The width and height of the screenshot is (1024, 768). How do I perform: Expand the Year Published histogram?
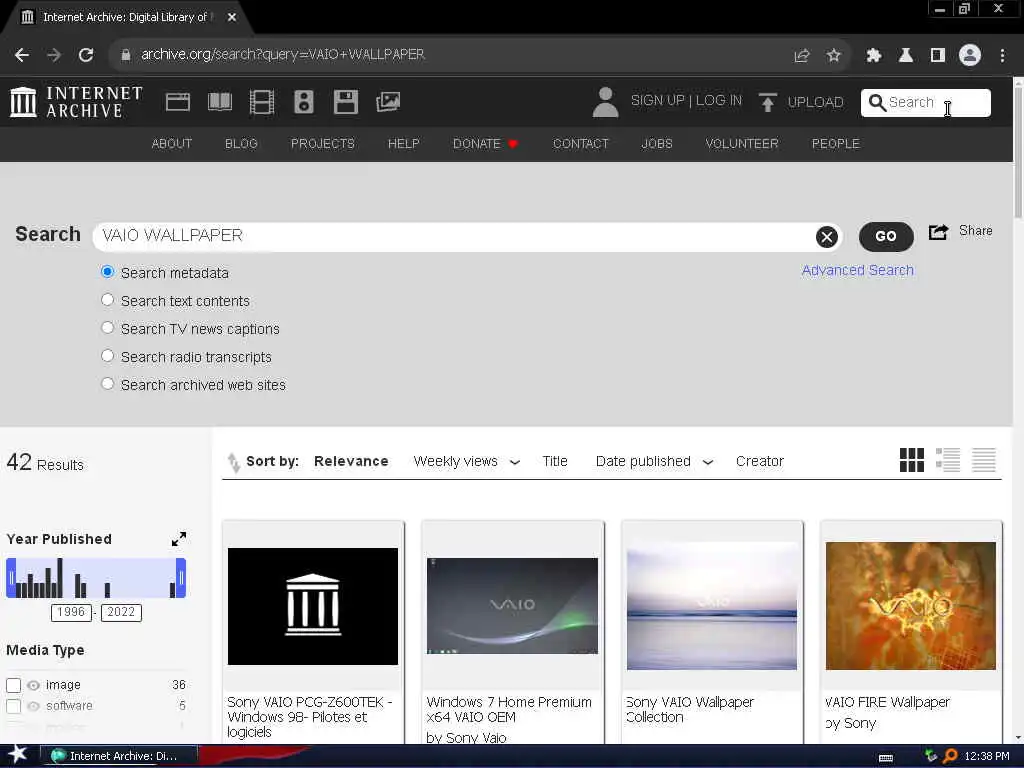click(x=178, y=539)
